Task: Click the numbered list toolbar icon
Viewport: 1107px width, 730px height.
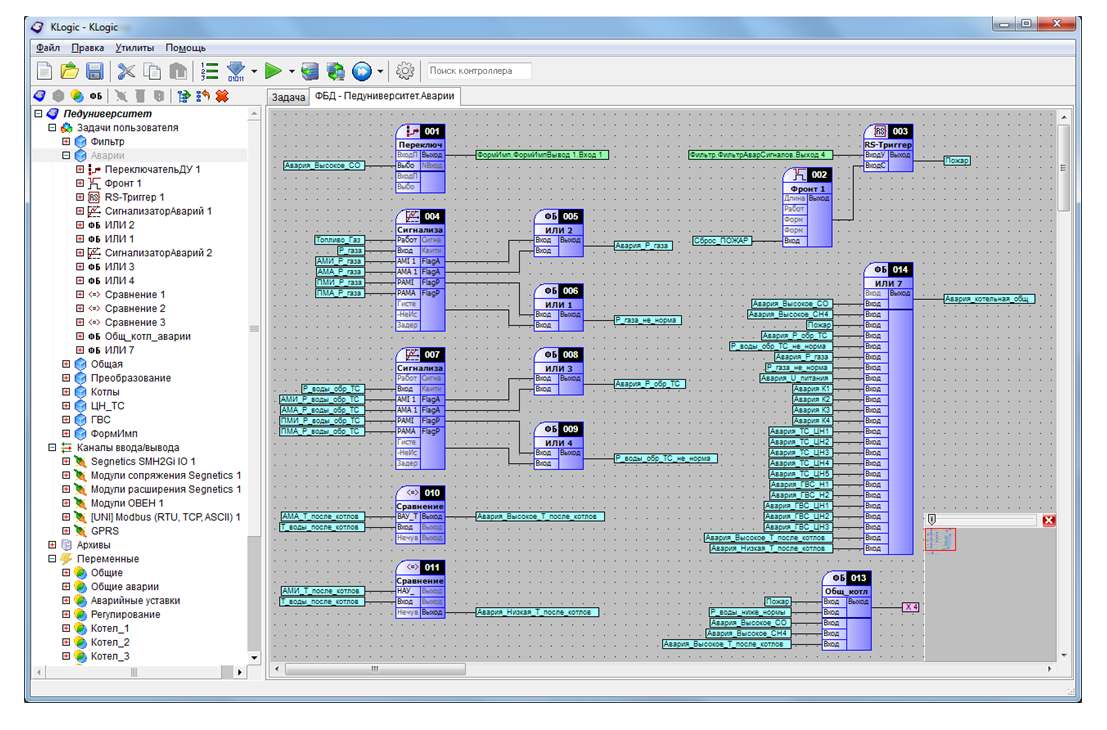Action: pyautogui.click(x=209, y=71)
